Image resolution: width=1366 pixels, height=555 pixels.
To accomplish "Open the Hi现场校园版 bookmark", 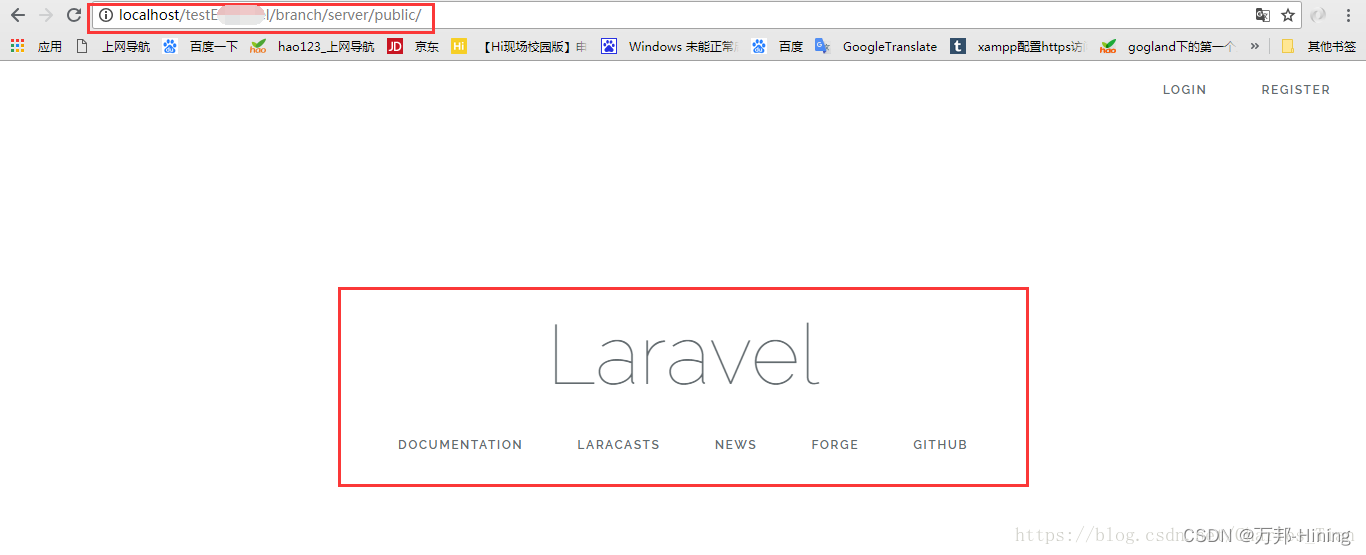I will coord(519,46).
